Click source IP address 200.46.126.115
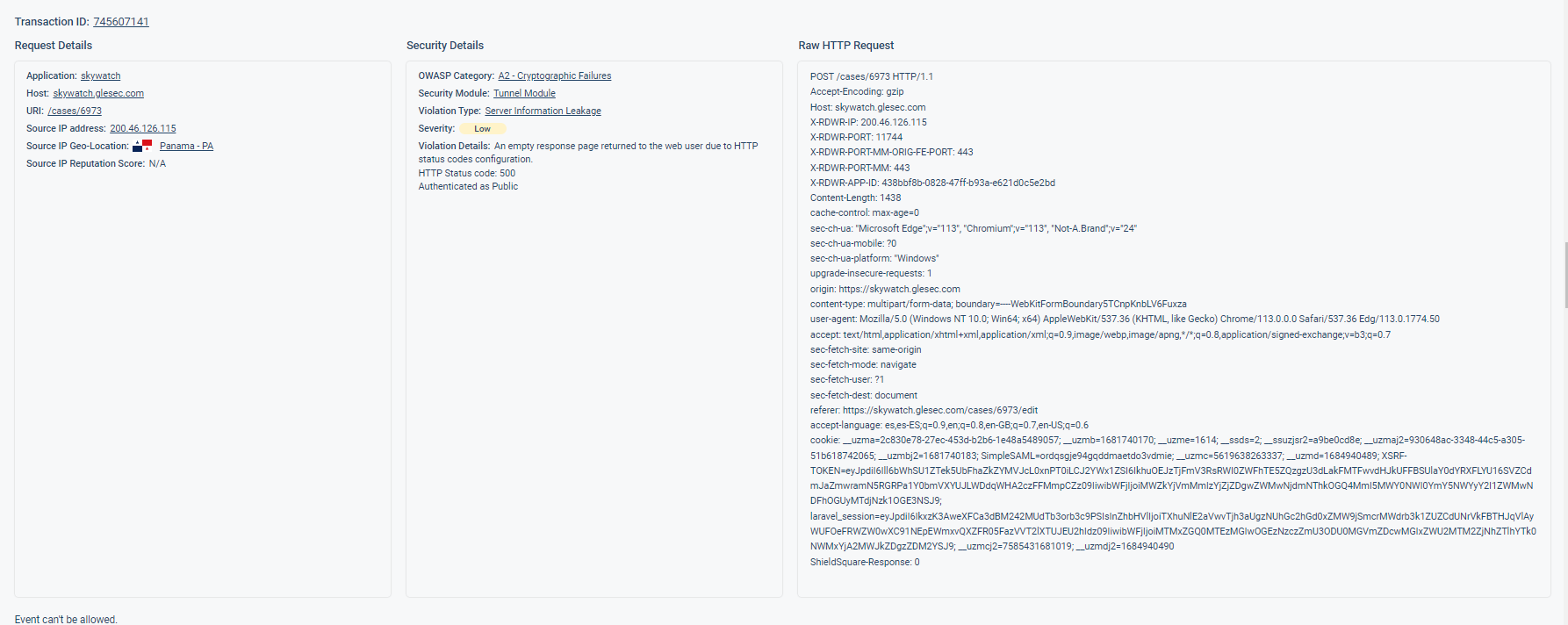 click(x=143, y=129)
